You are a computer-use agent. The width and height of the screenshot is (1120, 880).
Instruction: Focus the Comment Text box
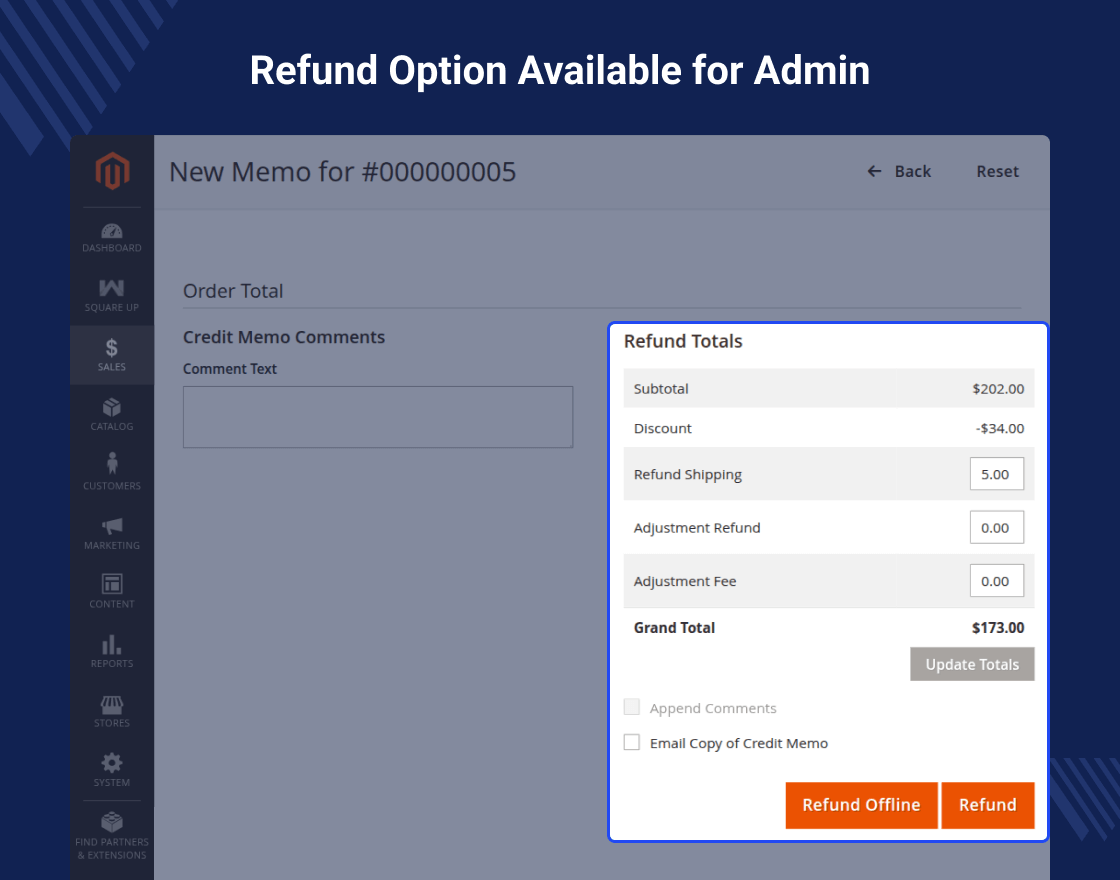coord(378,417)
